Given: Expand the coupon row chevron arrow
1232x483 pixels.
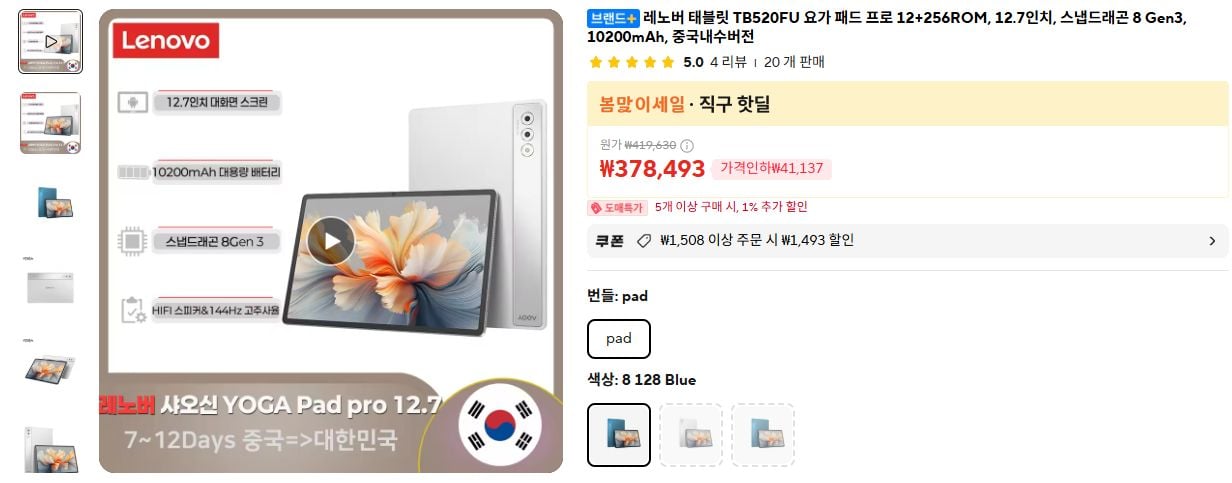Looking at the screenshot, I should (1212, 241).
